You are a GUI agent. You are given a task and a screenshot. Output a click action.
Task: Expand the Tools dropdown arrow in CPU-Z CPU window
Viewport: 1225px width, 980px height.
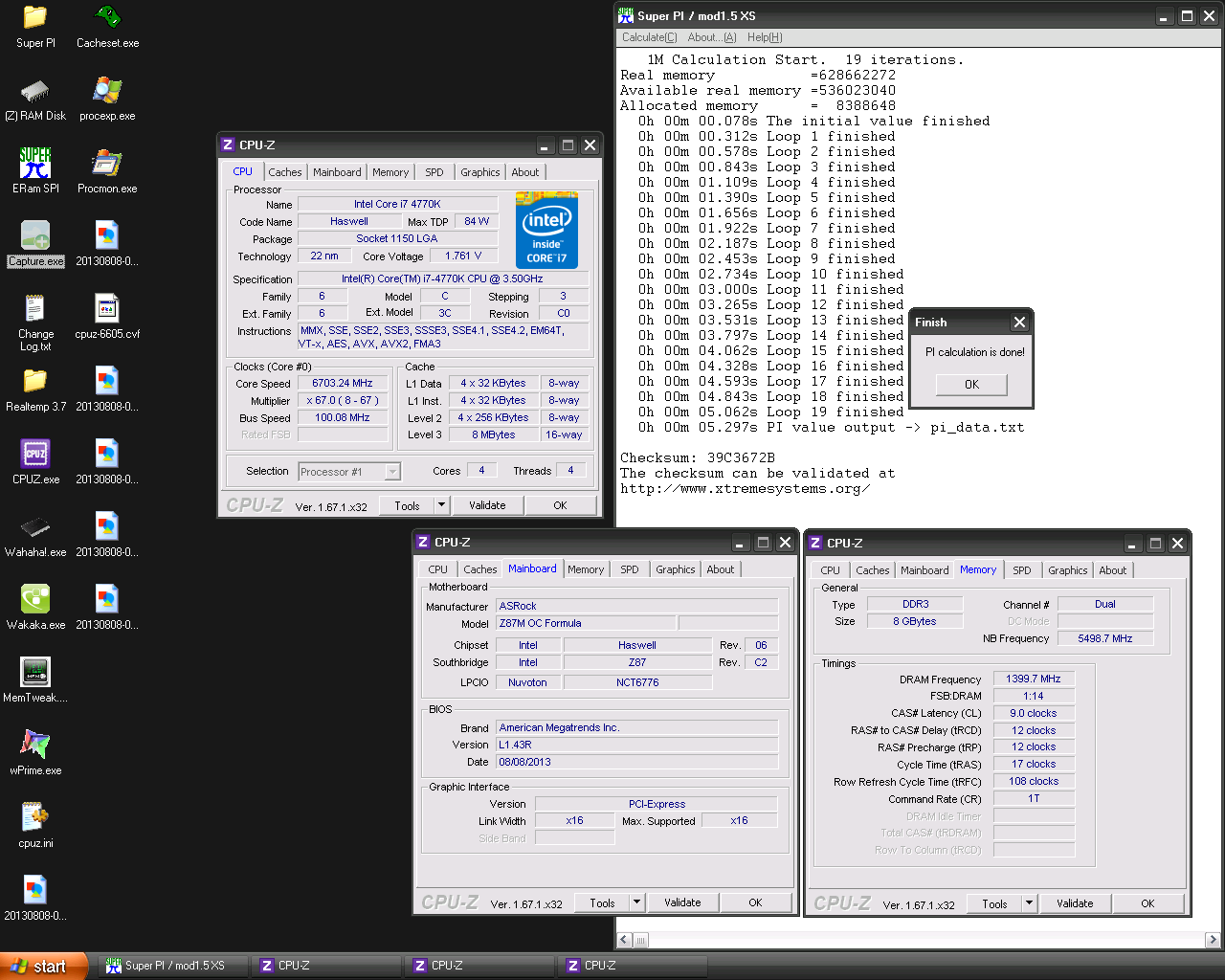point(441,505)
